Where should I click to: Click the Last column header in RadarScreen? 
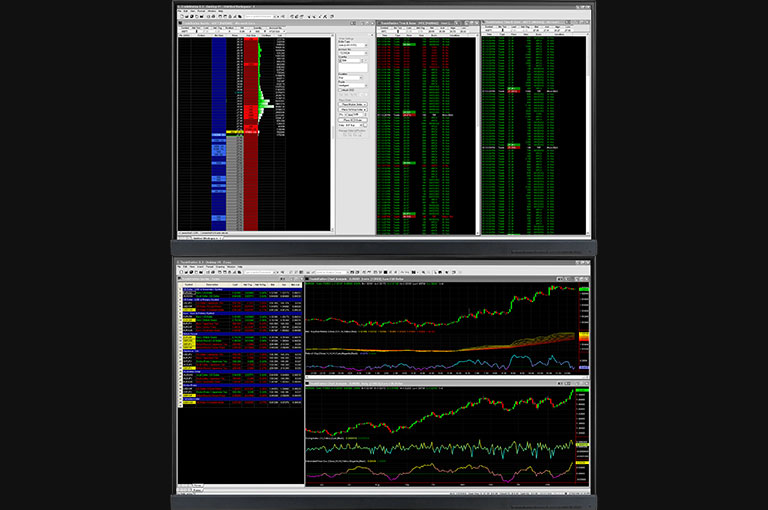tap(235, 285)
